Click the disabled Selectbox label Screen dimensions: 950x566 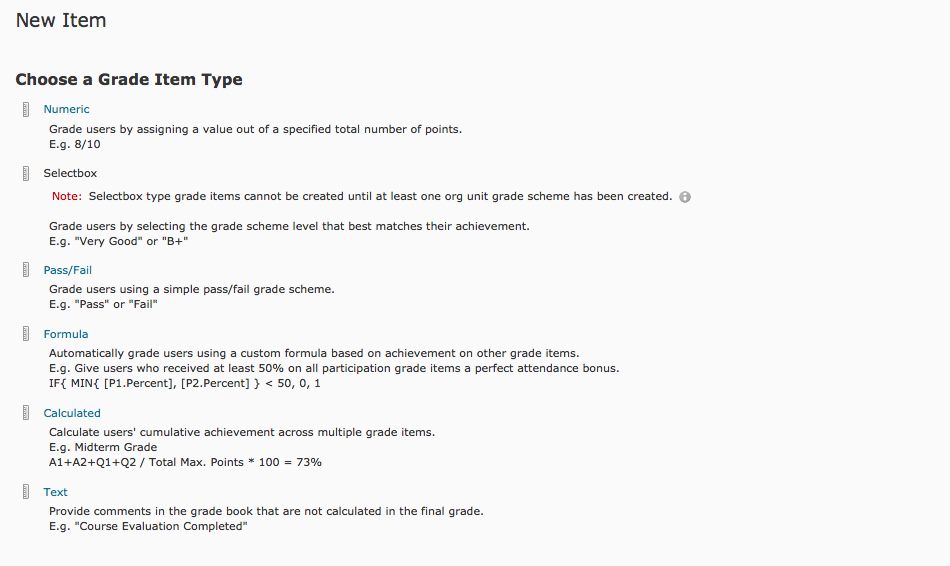70,173
